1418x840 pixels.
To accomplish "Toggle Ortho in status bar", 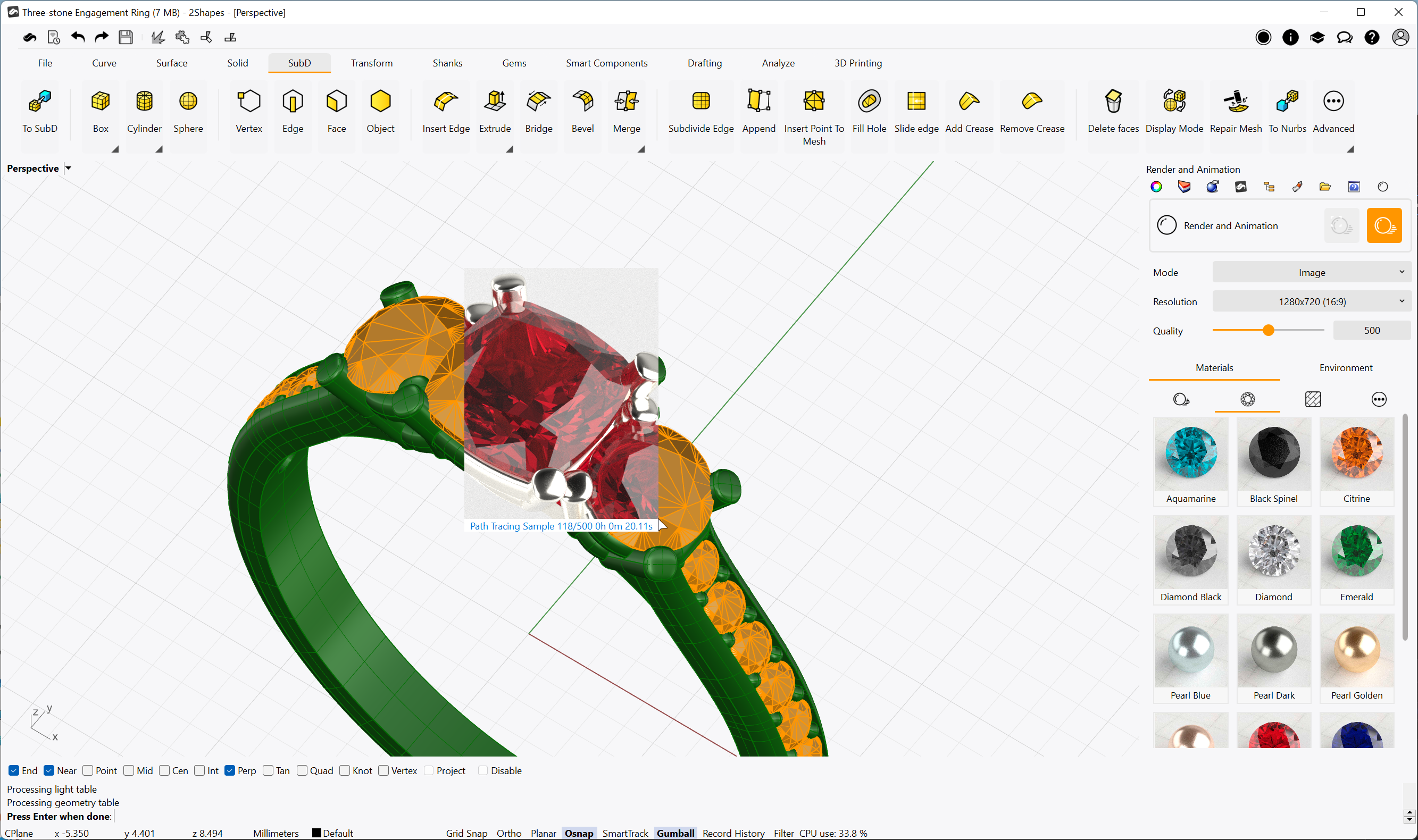I will pyautogui.click(x=508, y=833).
